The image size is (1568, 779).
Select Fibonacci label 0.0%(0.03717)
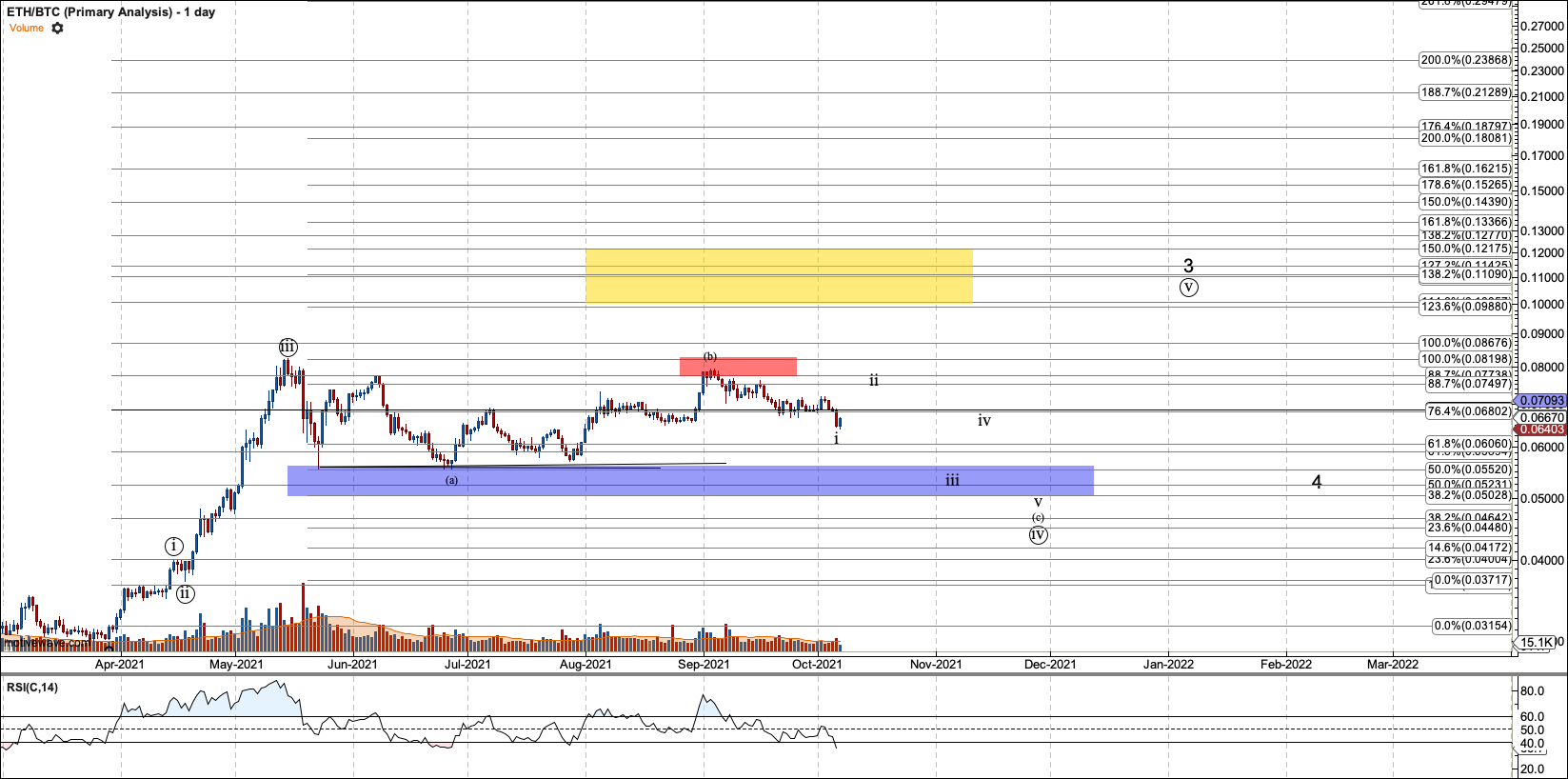[x=1471, y=580]
